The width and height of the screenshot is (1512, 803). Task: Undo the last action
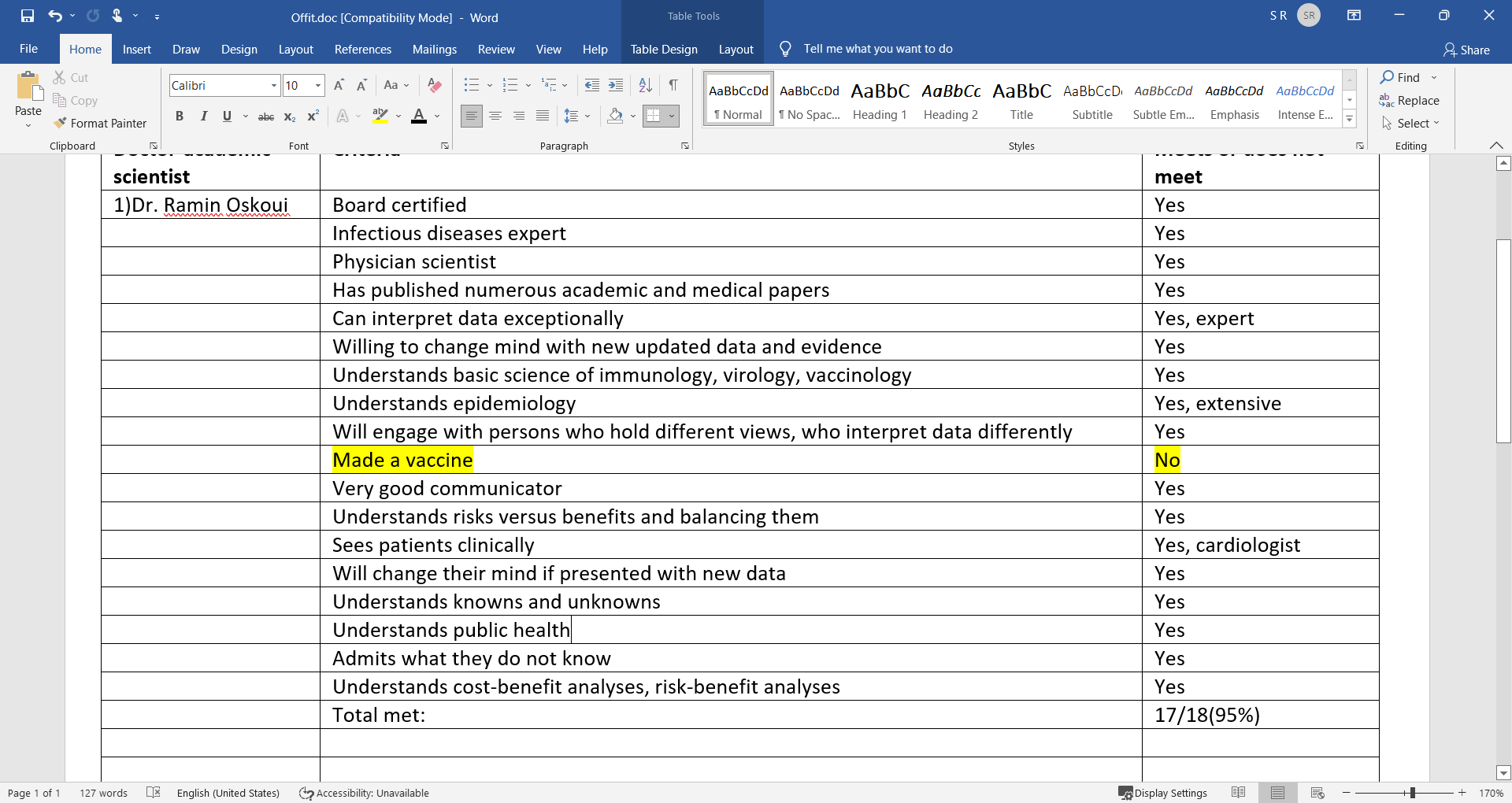(54, 16)
